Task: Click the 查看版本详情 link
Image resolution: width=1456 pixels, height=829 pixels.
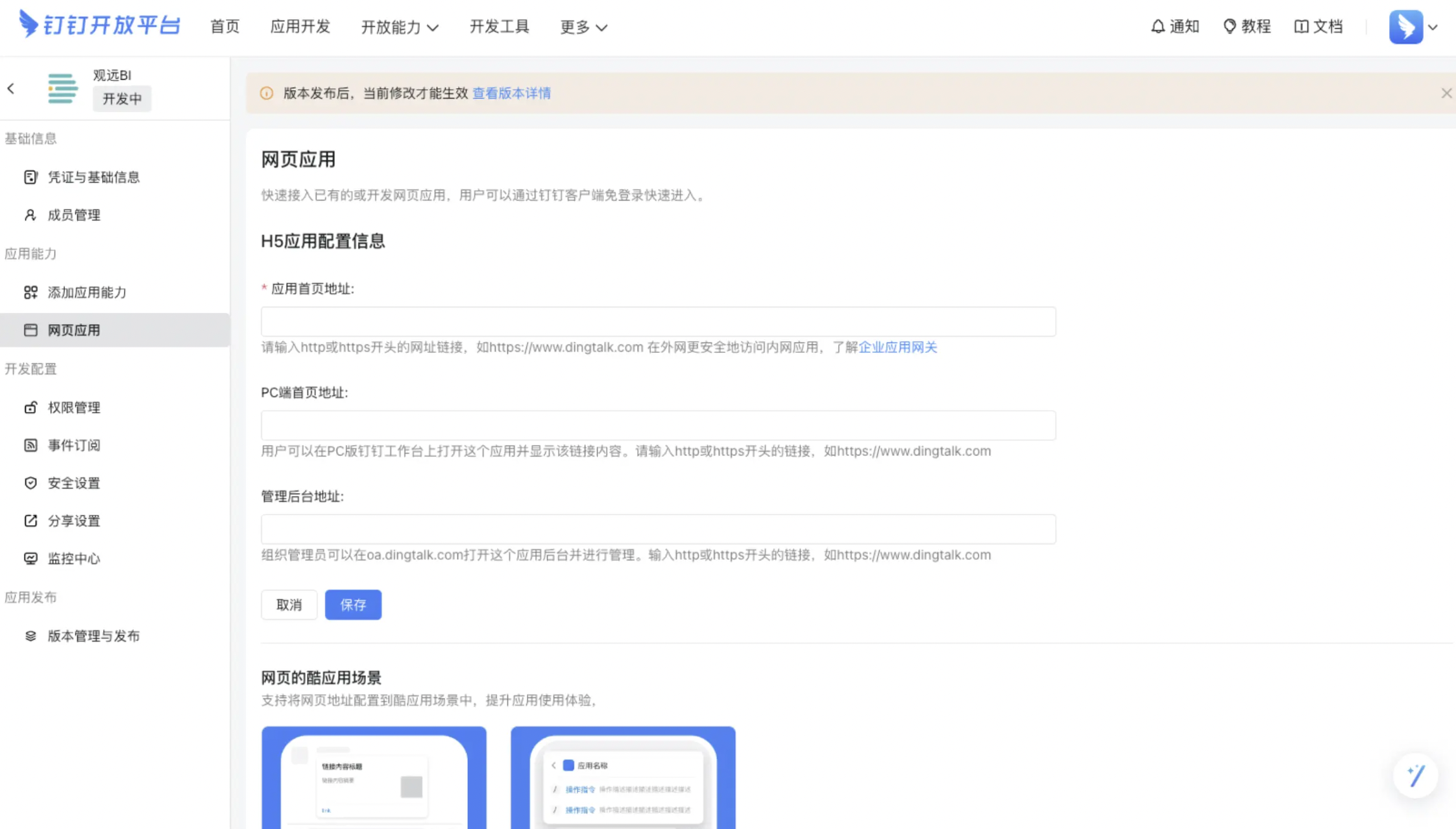Action: tap(511, 93)
